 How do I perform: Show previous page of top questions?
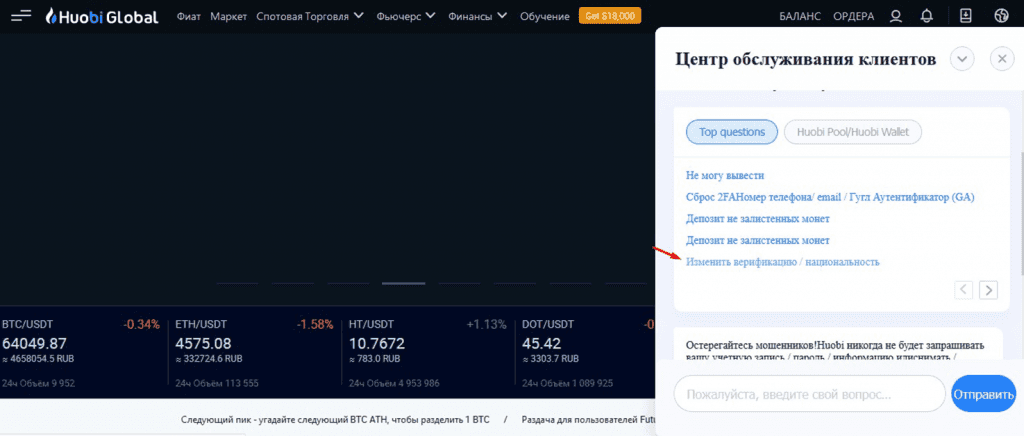(x=964, y=289)
